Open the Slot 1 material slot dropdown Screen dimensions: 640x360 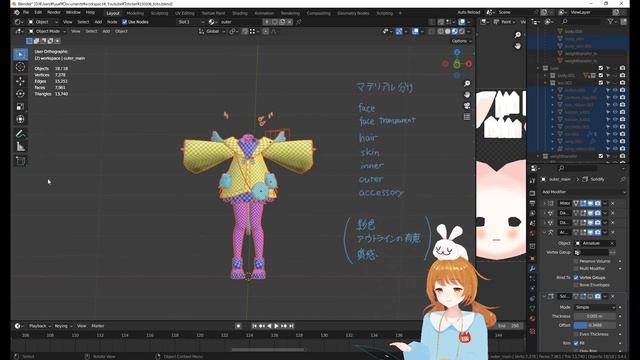point(191,22)
